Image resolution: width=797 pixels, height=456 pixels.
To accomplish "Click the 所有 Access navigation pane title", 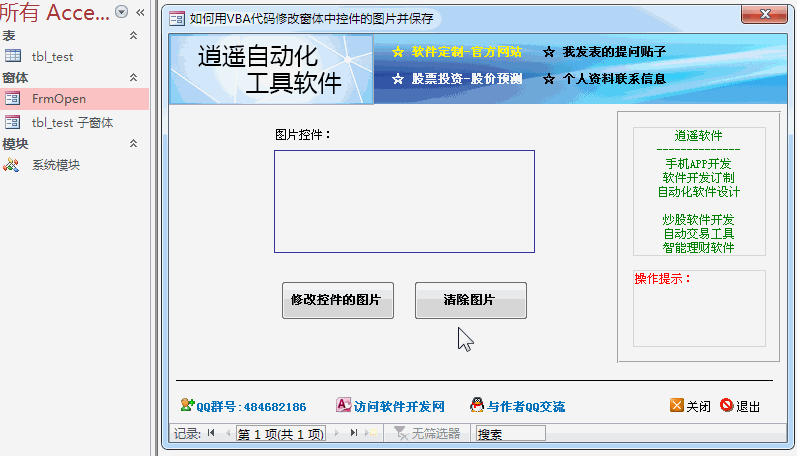I will tap(55, 12).
